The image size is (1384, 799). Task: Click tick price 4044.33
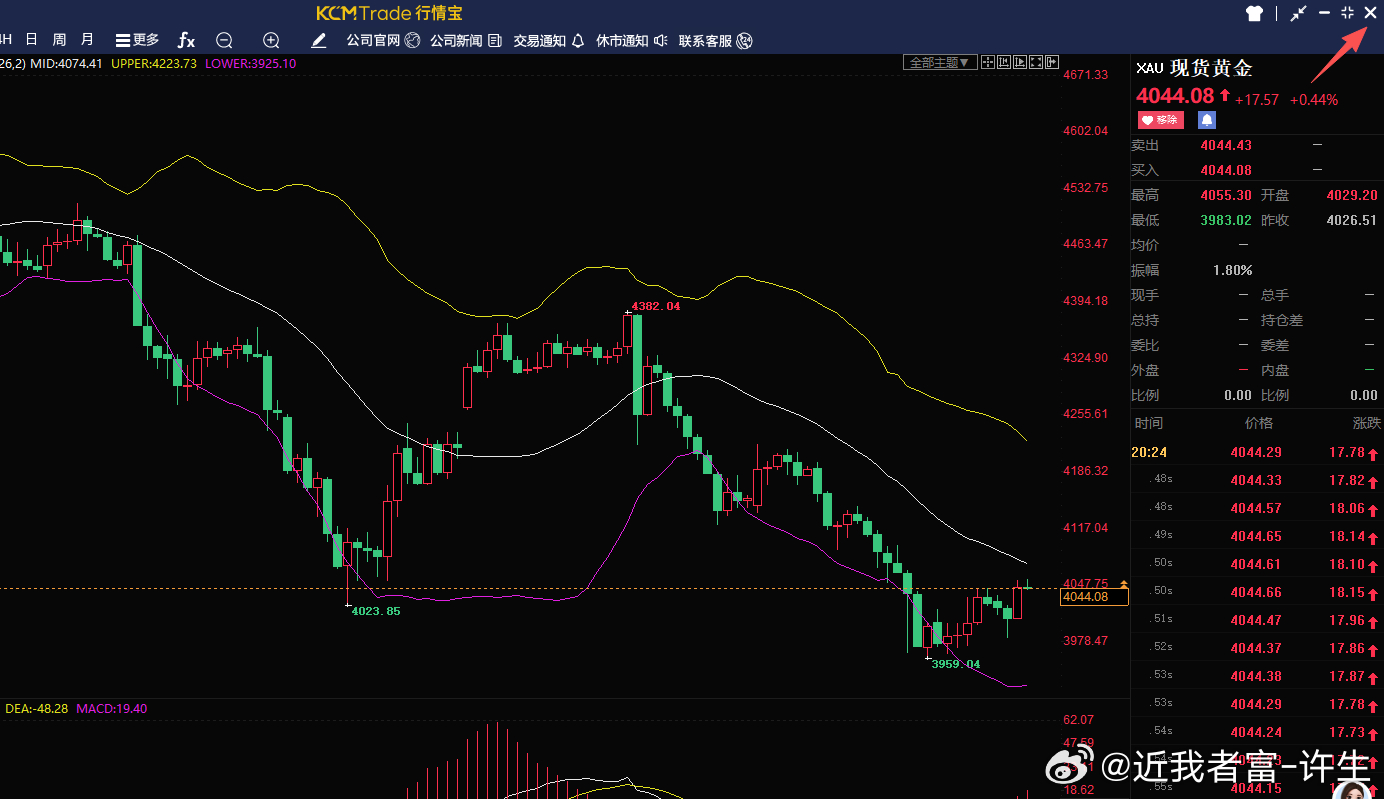pyautogui.click(x=1256, y=480)
